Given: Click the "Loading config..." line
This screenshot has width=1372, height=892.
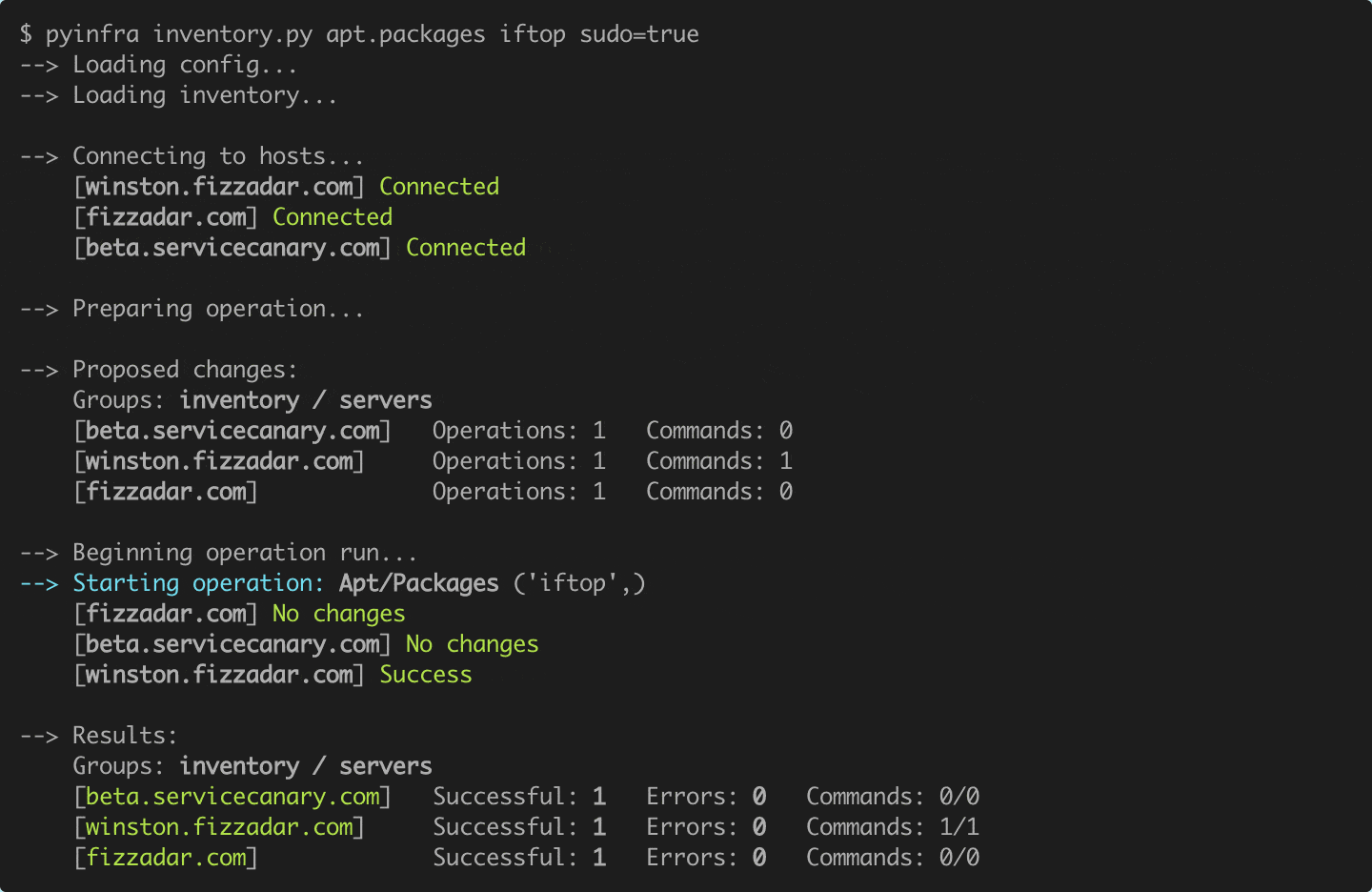Looking at the screenshot, I should [x=185, y=65].
